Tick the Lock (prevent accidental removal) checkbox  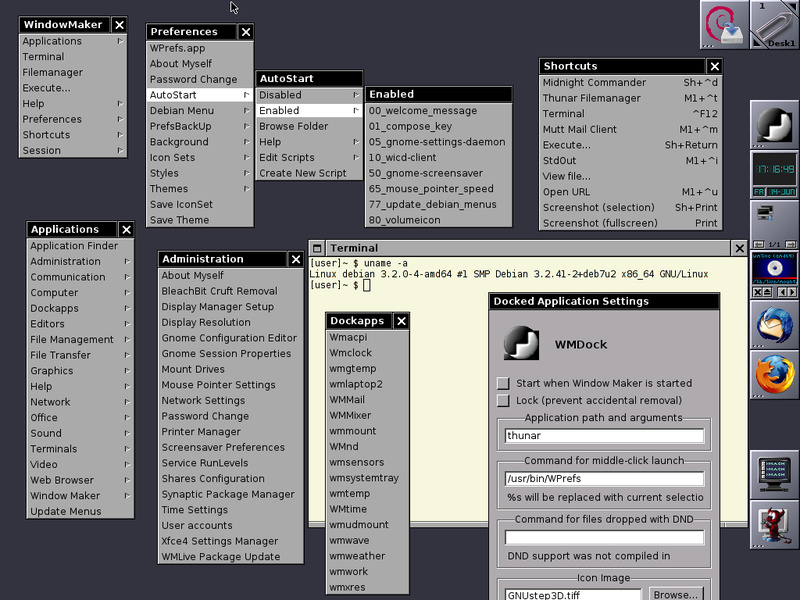pyautogui.click(x=503, y=401)
